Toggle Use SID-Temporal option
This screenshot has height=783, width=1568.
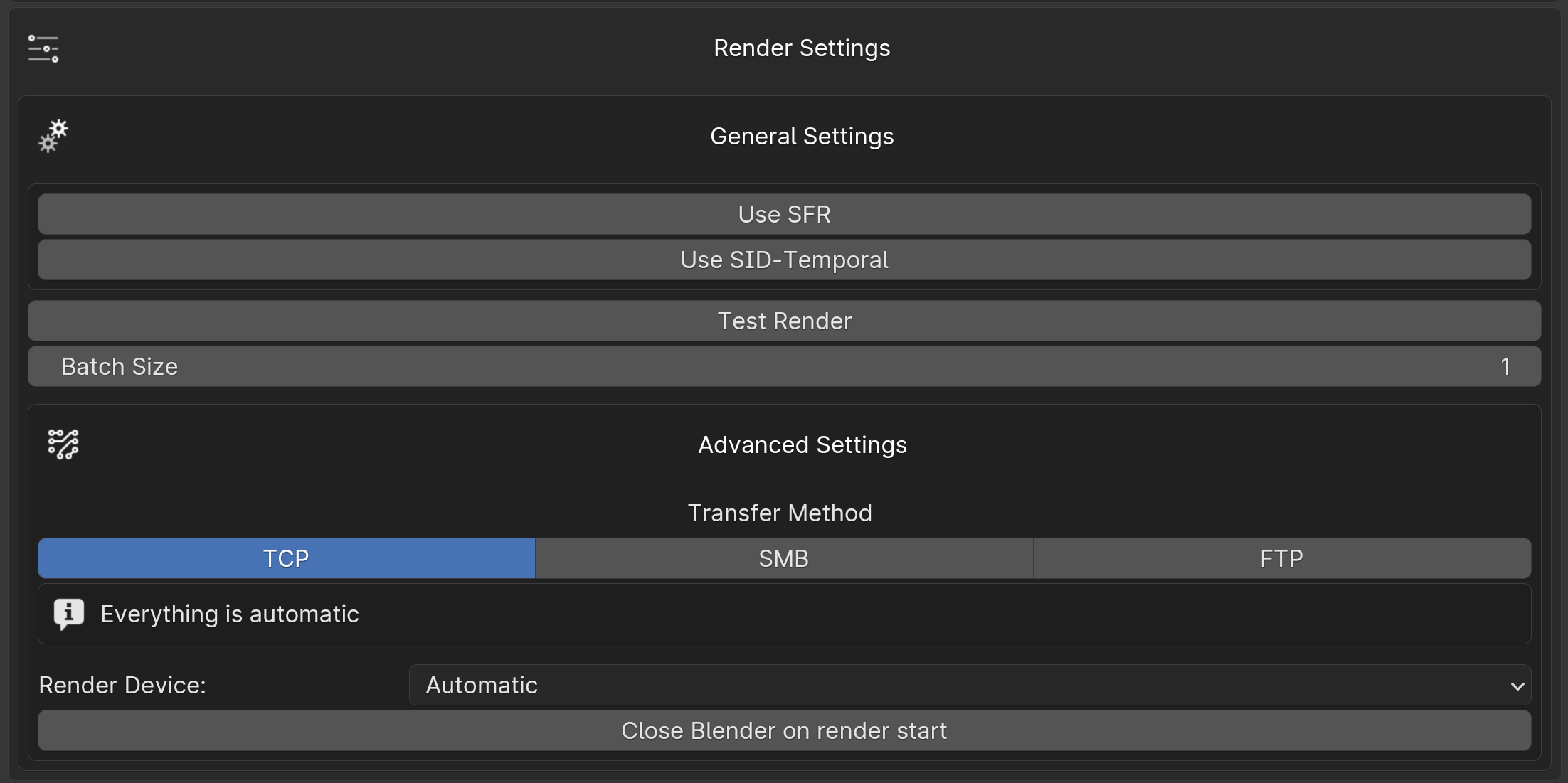784,260
